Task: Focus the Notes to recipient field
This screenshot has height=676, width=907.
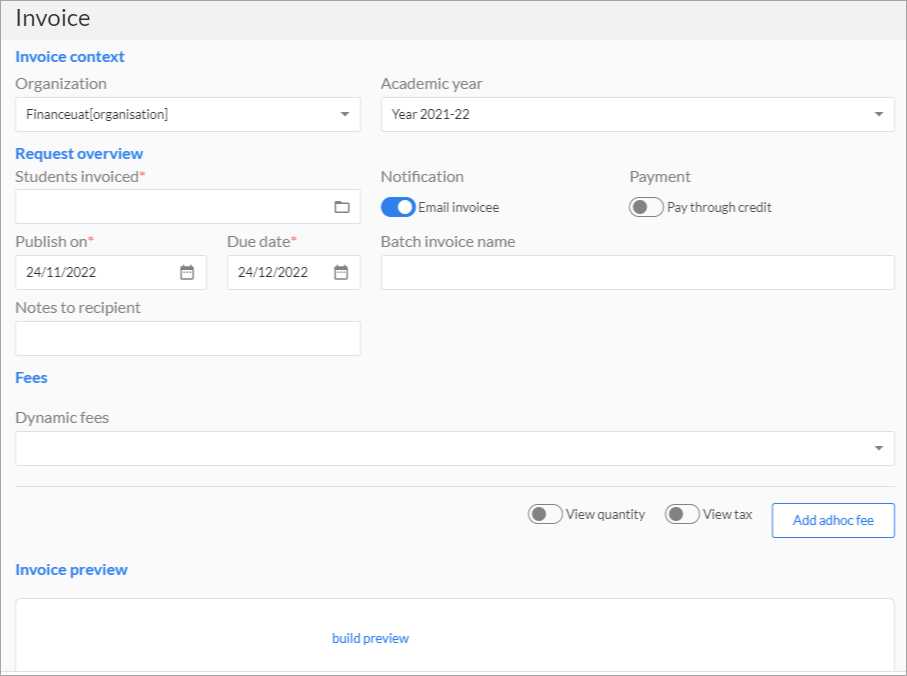Action: point(188,338)
